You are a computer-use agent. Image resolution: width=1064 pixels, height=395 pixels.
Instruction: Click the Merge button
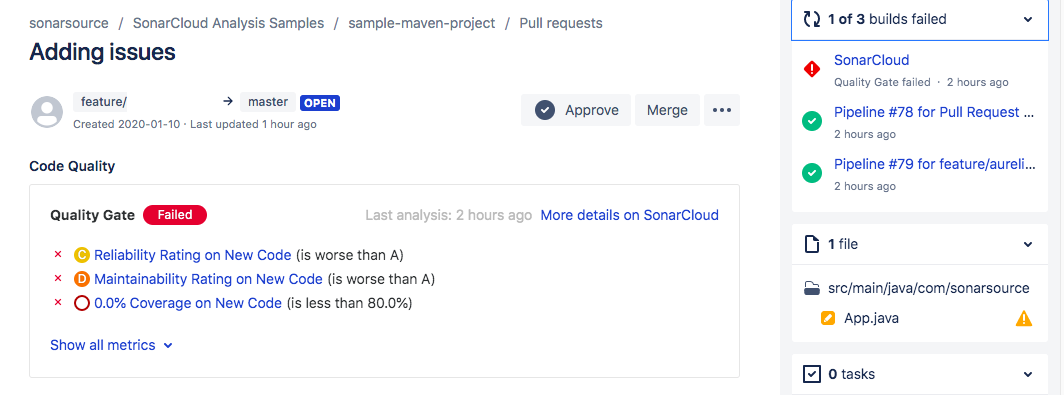pyautogui.click(x=667, y=110)
